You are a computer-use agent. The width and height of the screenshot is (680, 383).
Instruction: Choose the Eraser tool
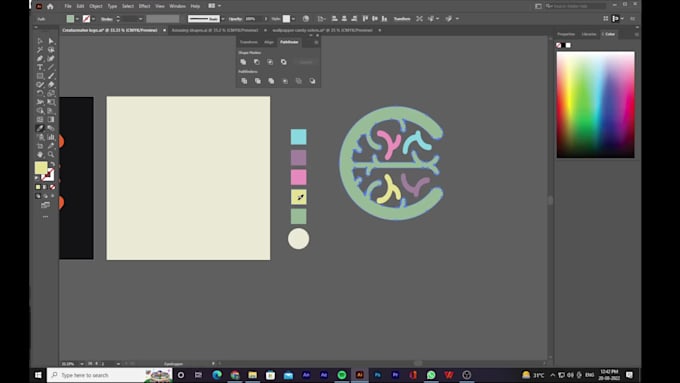tap(51, 85)
